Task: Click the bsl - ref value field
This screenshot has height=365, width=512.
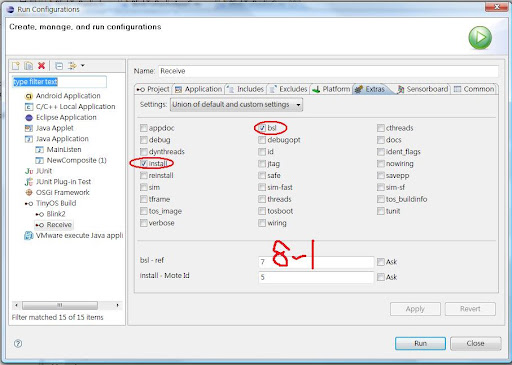Action: [316, 262]
